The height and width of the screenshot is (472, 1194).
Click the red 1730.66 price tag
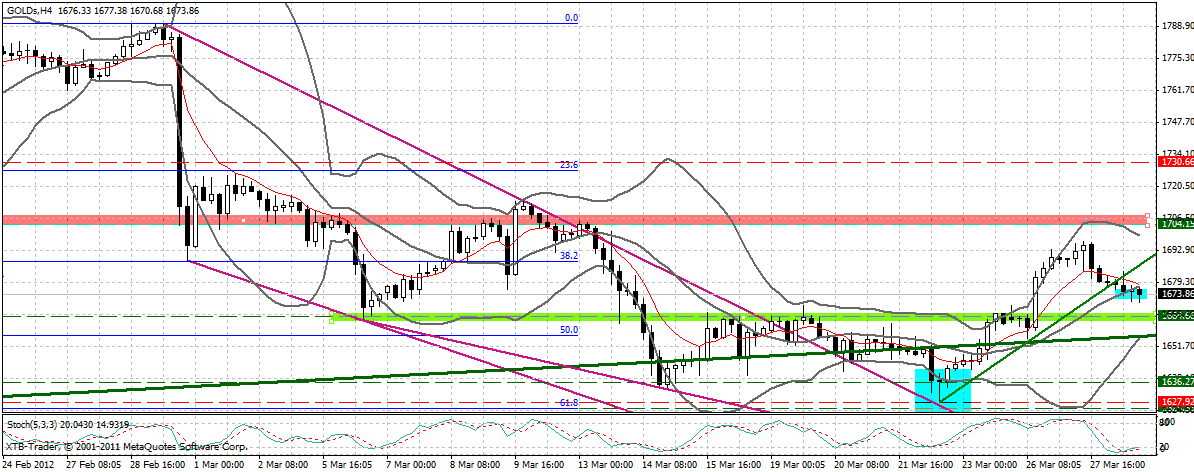click(1175, 162)
